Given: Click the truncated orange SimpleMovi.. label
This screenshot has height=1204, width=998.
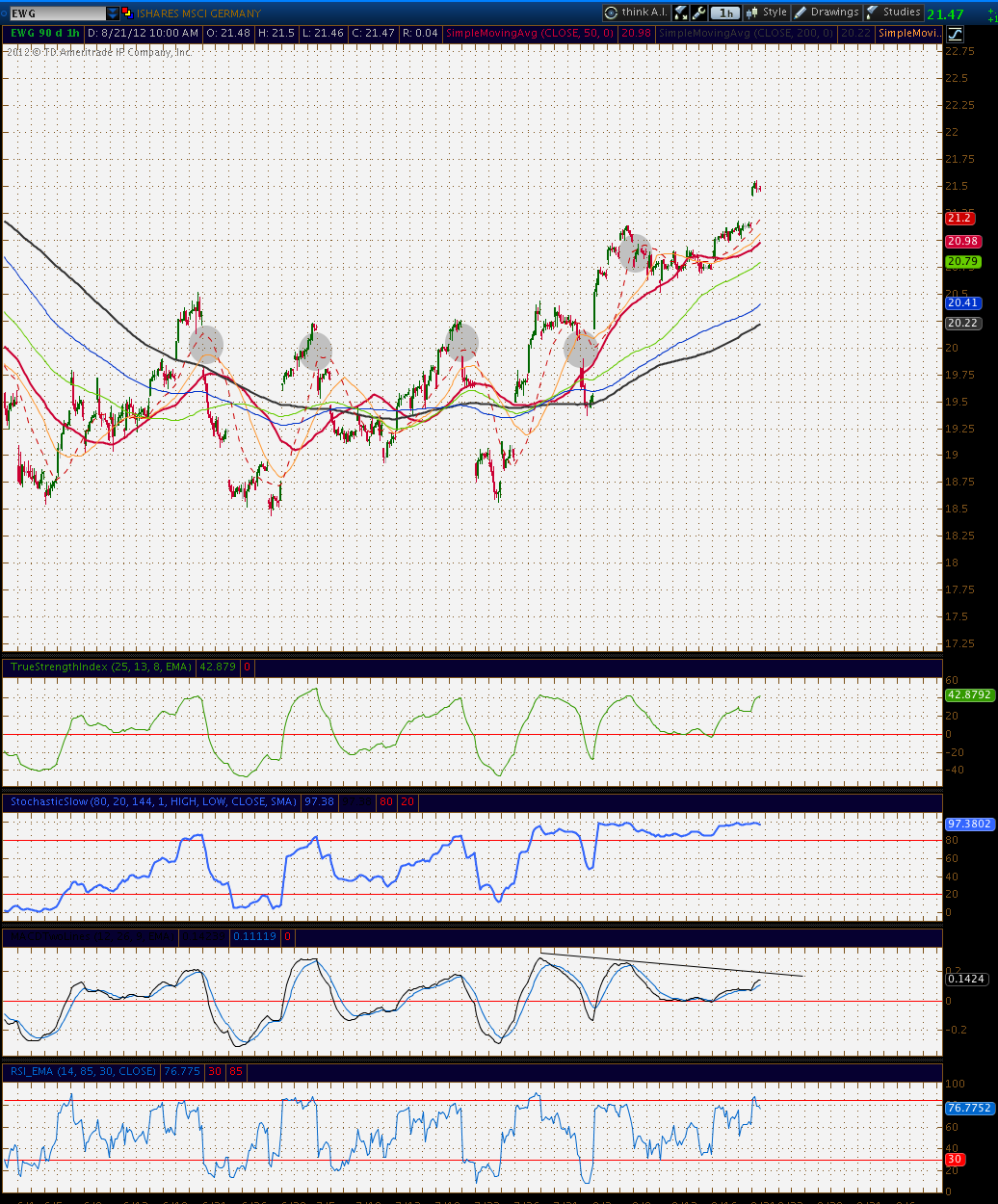Looking at the screenshot, I should [908, 33].
